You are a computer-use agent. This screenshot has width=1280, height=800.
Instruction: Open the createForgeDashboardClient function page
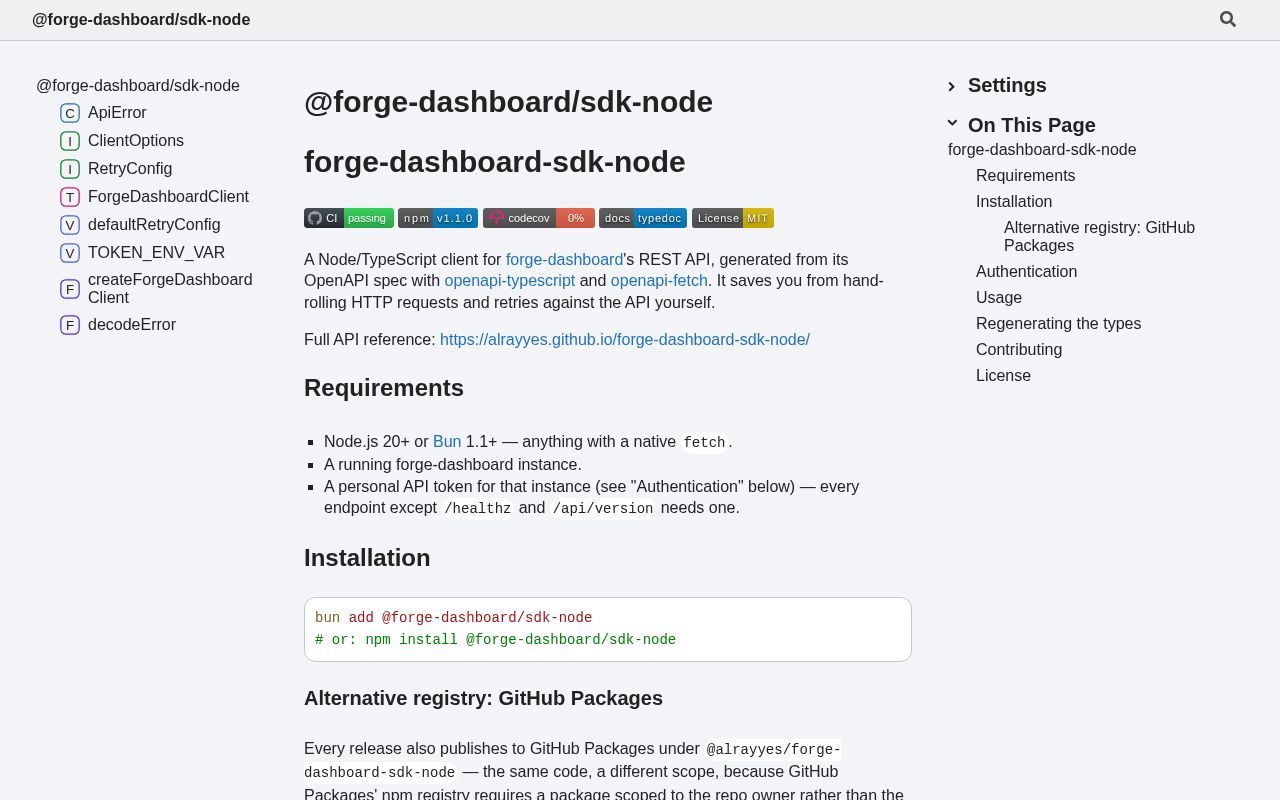(x=170, y=289)
